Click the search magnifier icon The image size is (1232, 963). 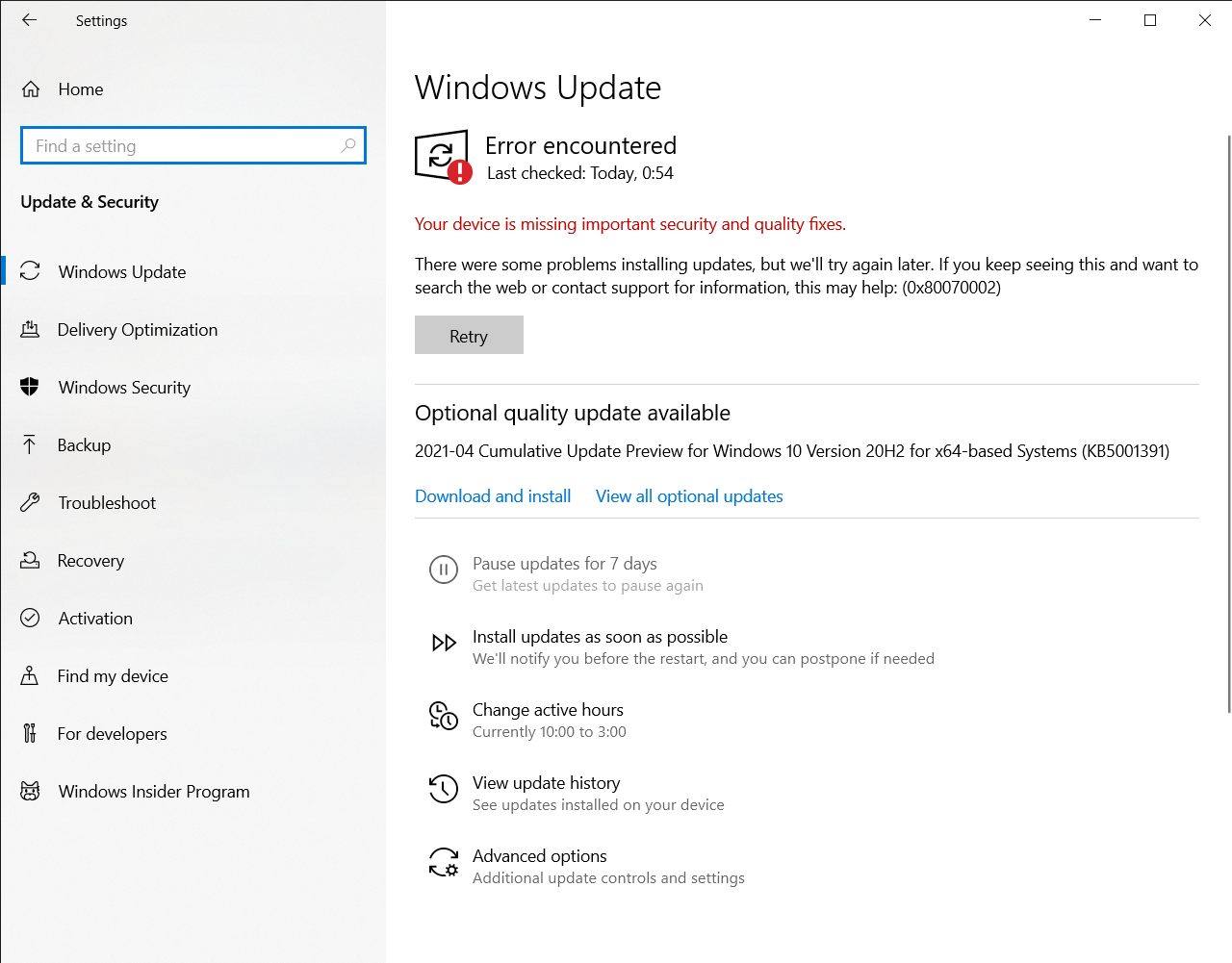(348, 145)
